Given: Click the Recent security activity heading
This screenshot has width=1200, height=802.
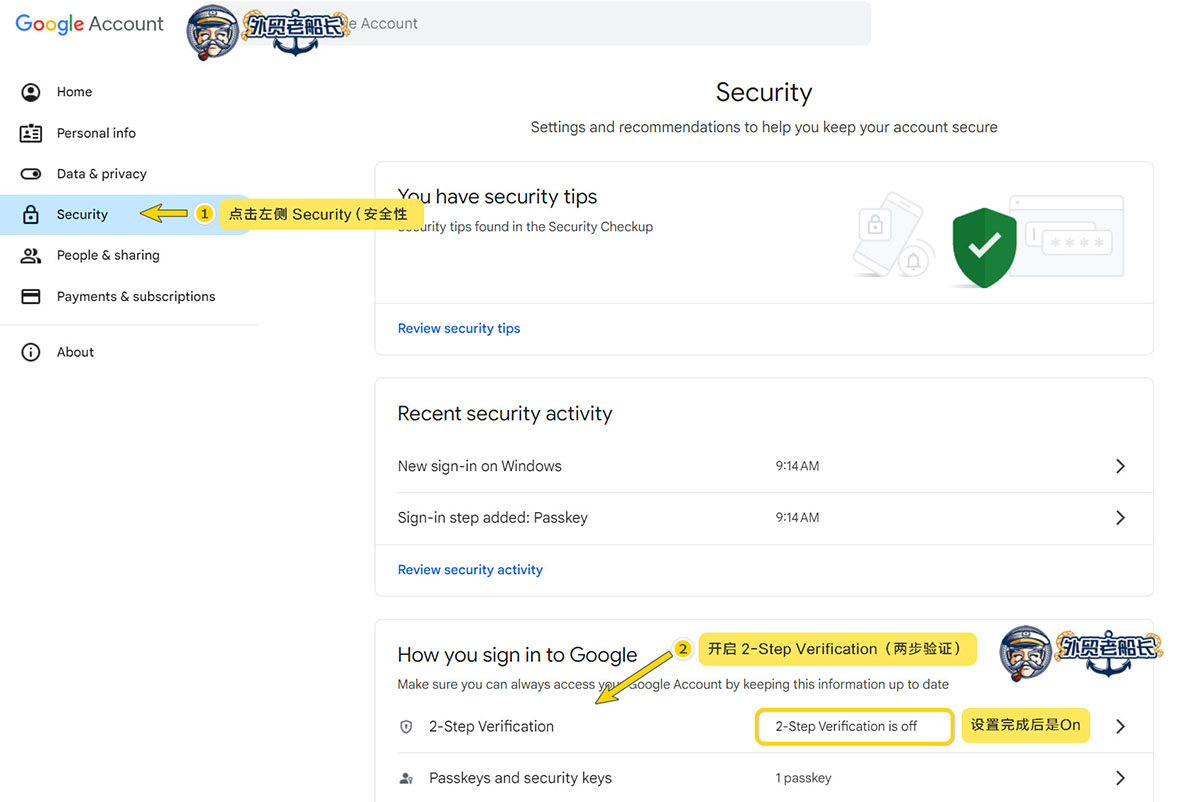Looking at the screenshot, I should click(505, 414).
